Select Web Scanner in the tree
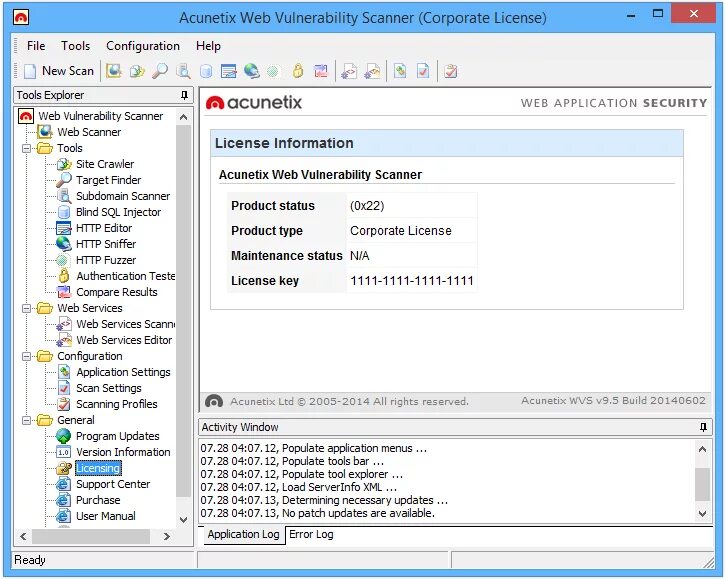Viewport: 726px width, 579px height. pyautogui.click(x=89, y=132)
